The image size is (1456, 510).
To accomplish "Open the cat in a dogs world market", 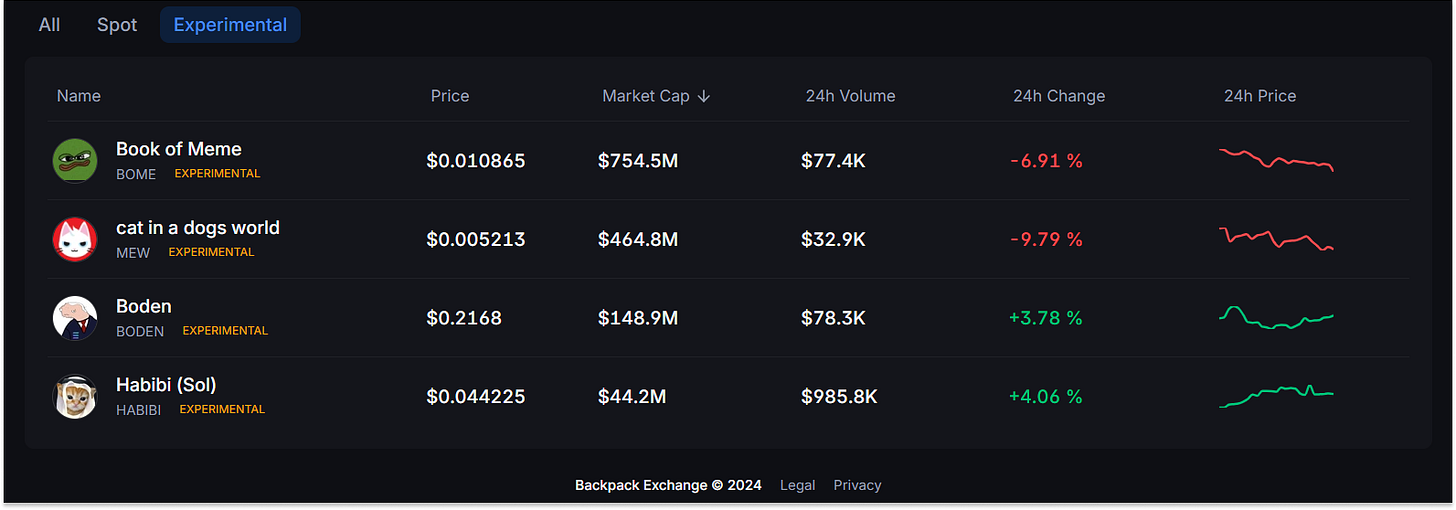I will click(728, 239).
